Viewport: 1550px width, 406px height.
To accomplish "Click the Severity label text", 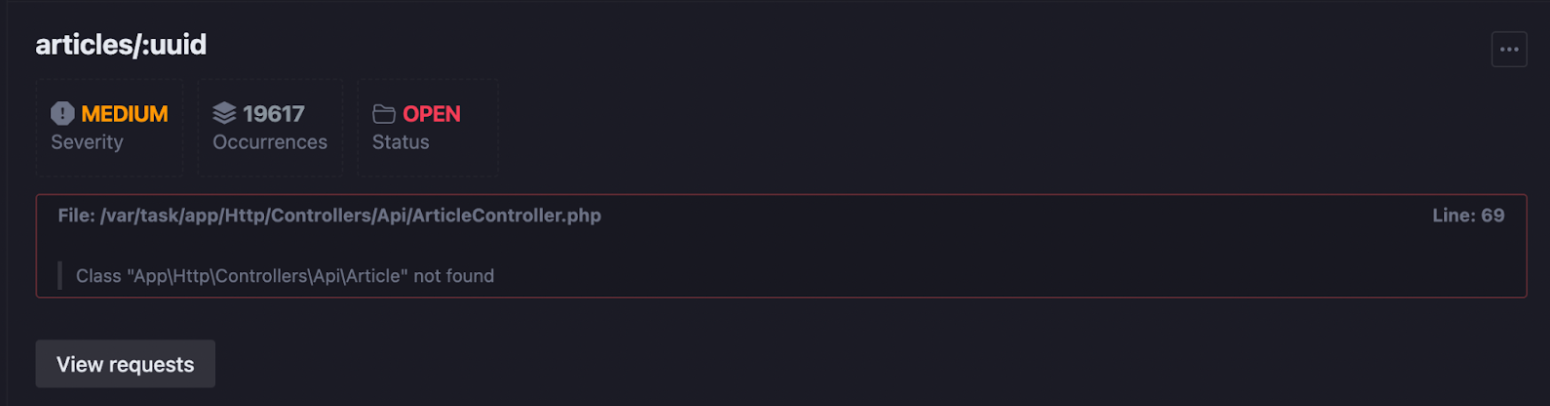I will pos(87,142).
